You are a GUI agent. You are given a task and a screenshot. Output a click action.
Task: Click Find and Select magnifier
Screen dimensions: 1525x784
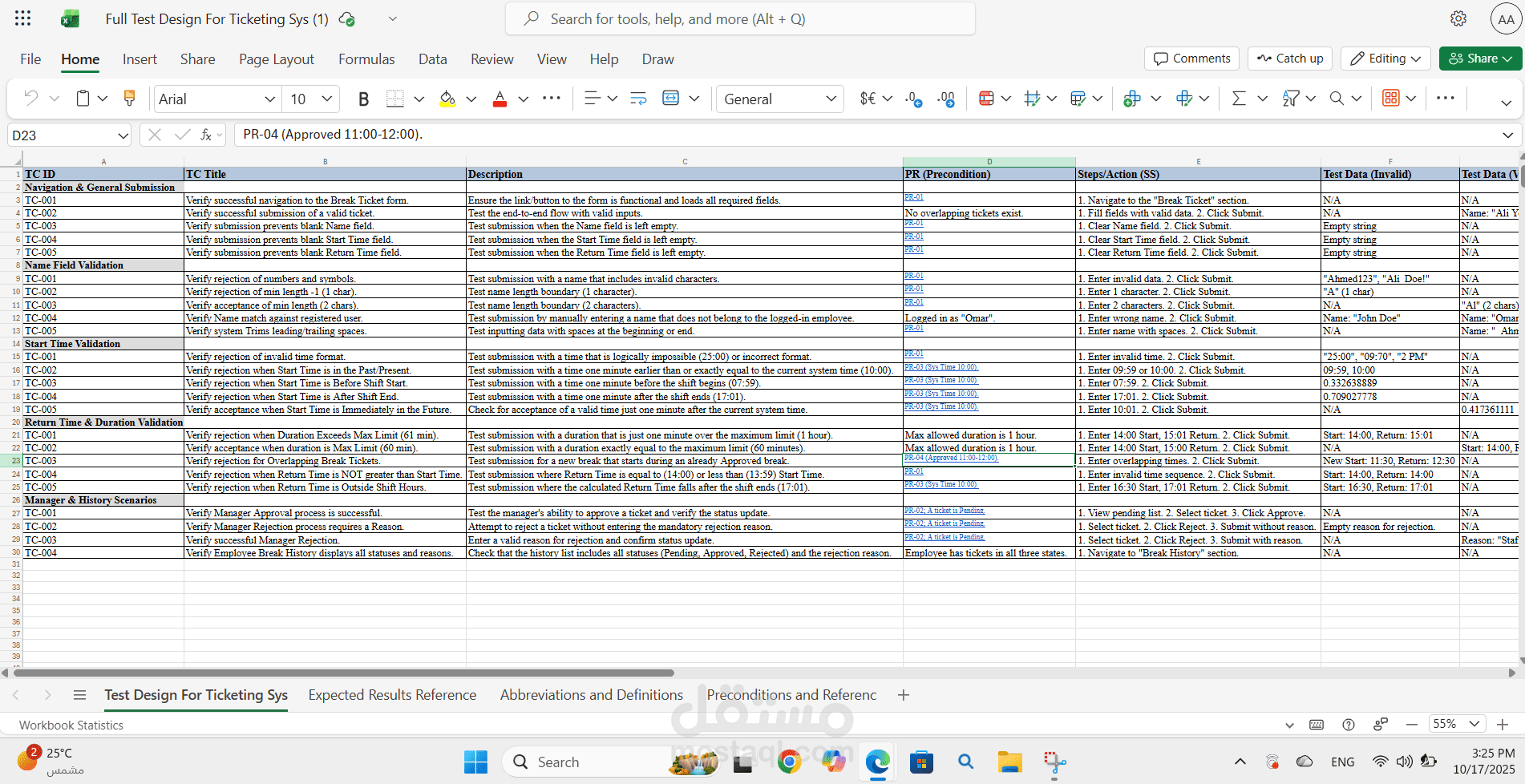(1337, 99)
